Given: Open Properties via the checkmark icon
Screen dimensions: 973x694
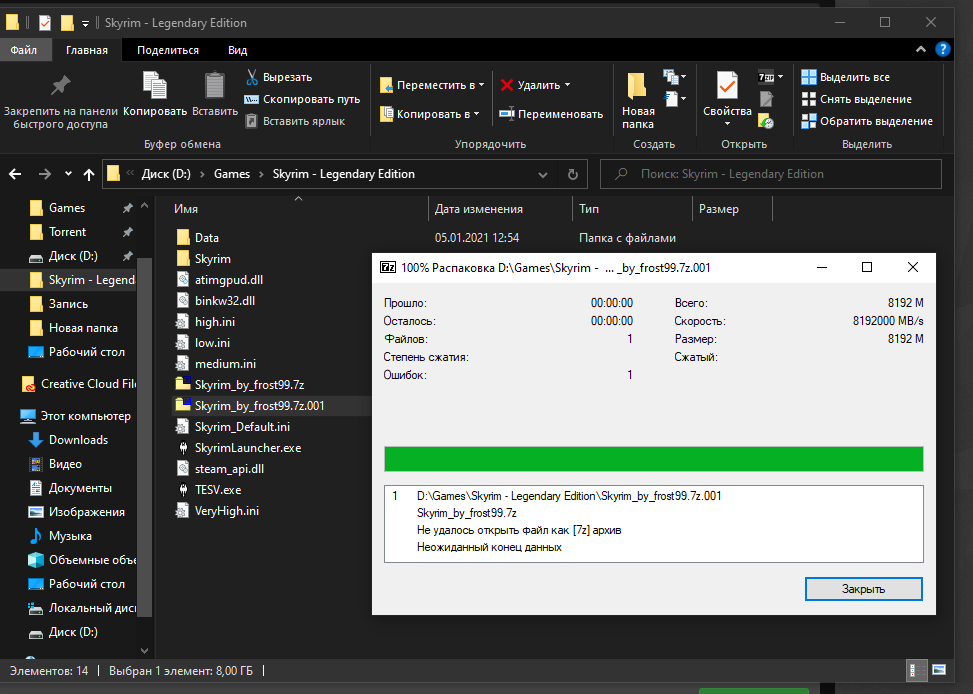Looking at the screenshot, I should tap(726, 87).
